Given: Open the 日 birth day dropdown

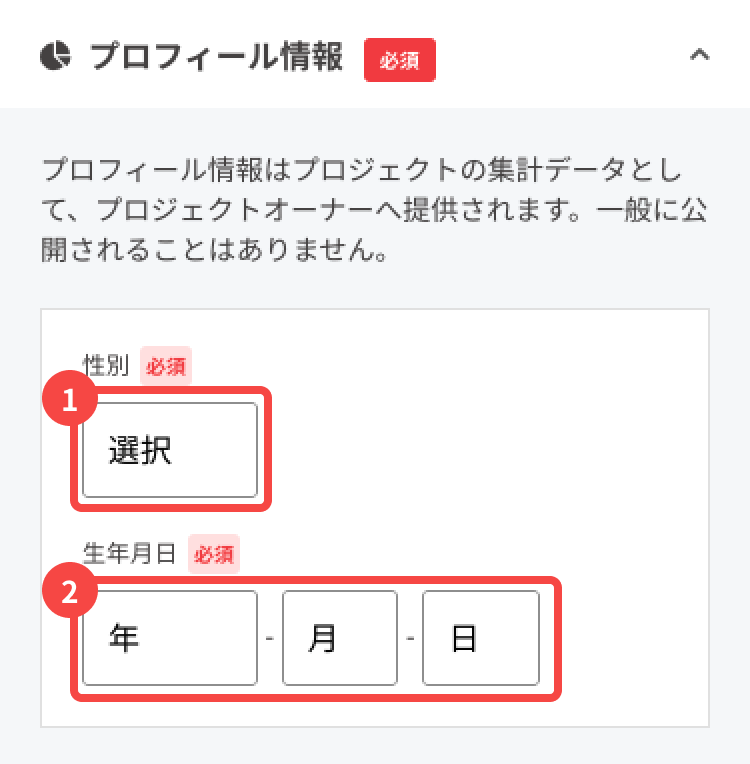Looking at the screenshot, I should coord(481,638).
